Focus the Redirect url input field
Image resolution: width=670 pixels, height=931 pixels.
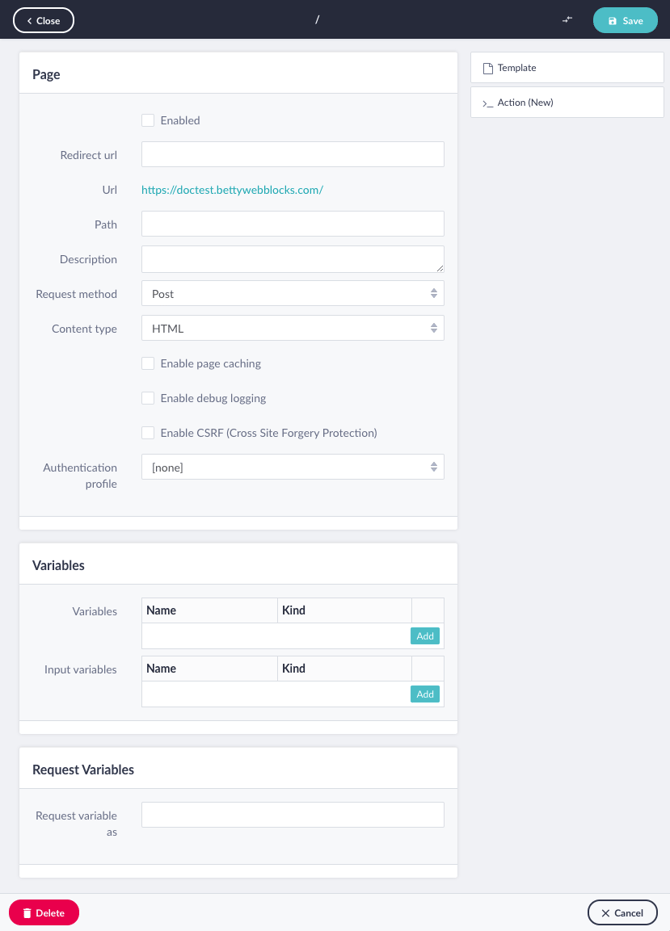(293, 154)
